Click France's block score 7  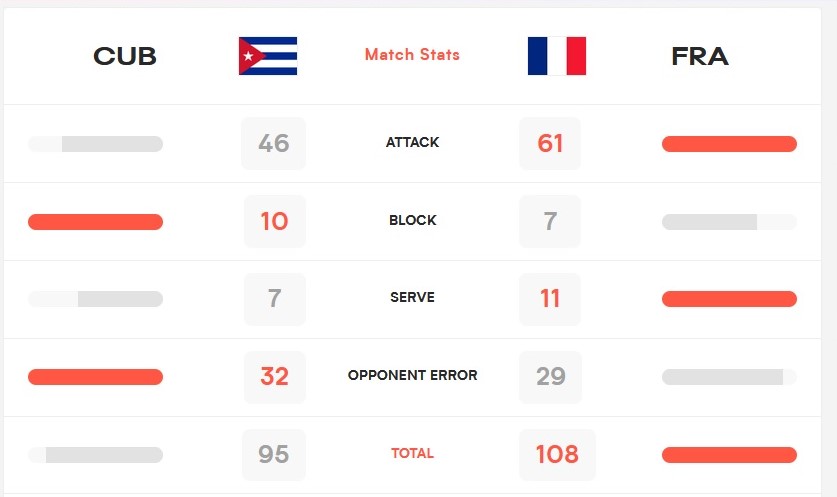click(x=550, y=221)
